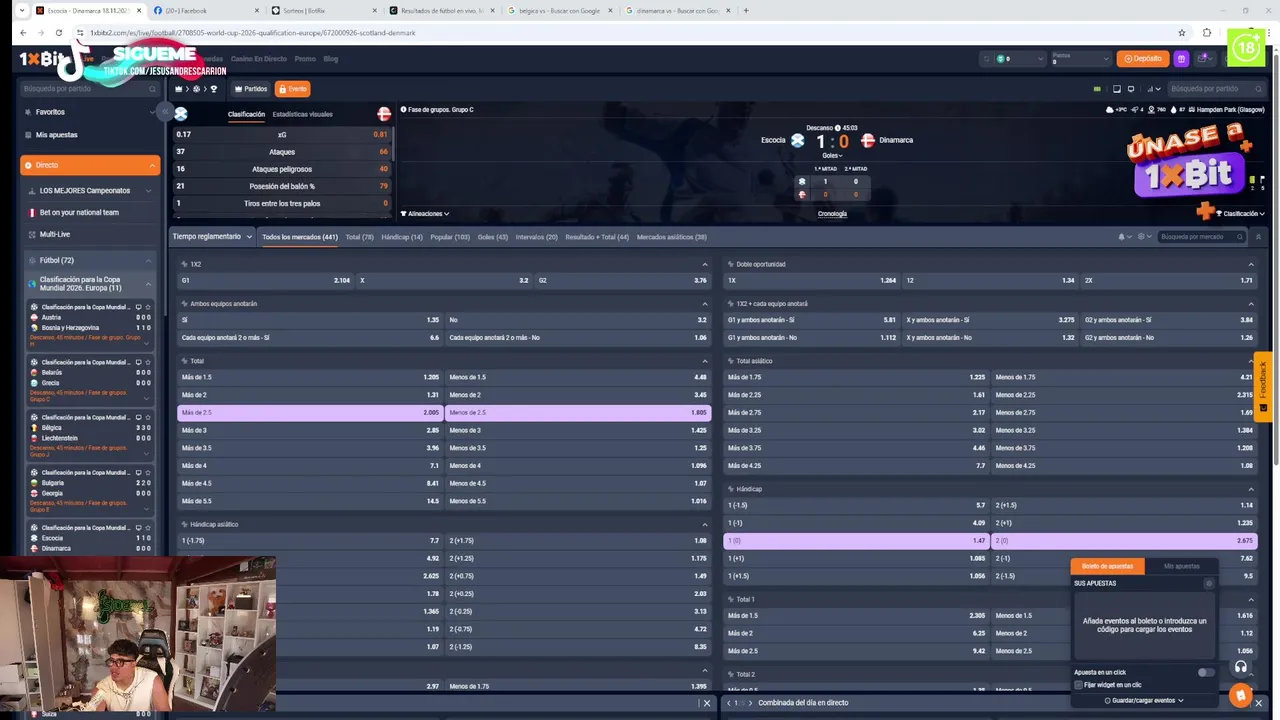Collapse the Doble oportunidad market
The height and width of the screenshot is (720, 1280).
pos(1250,264)
